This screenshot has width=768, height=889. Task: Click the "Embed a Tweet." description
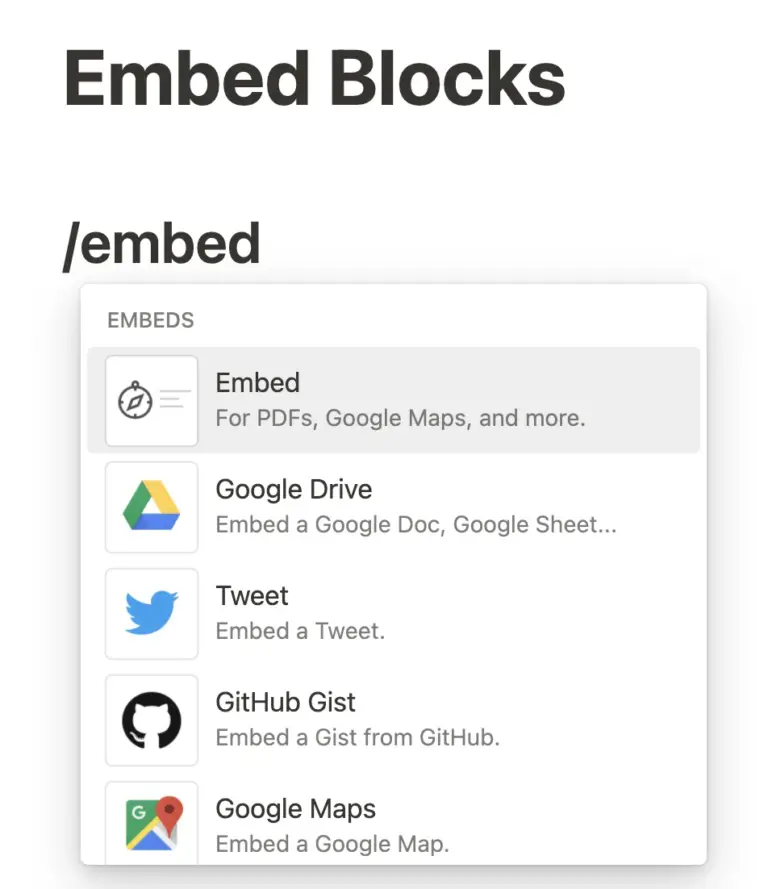300,631
